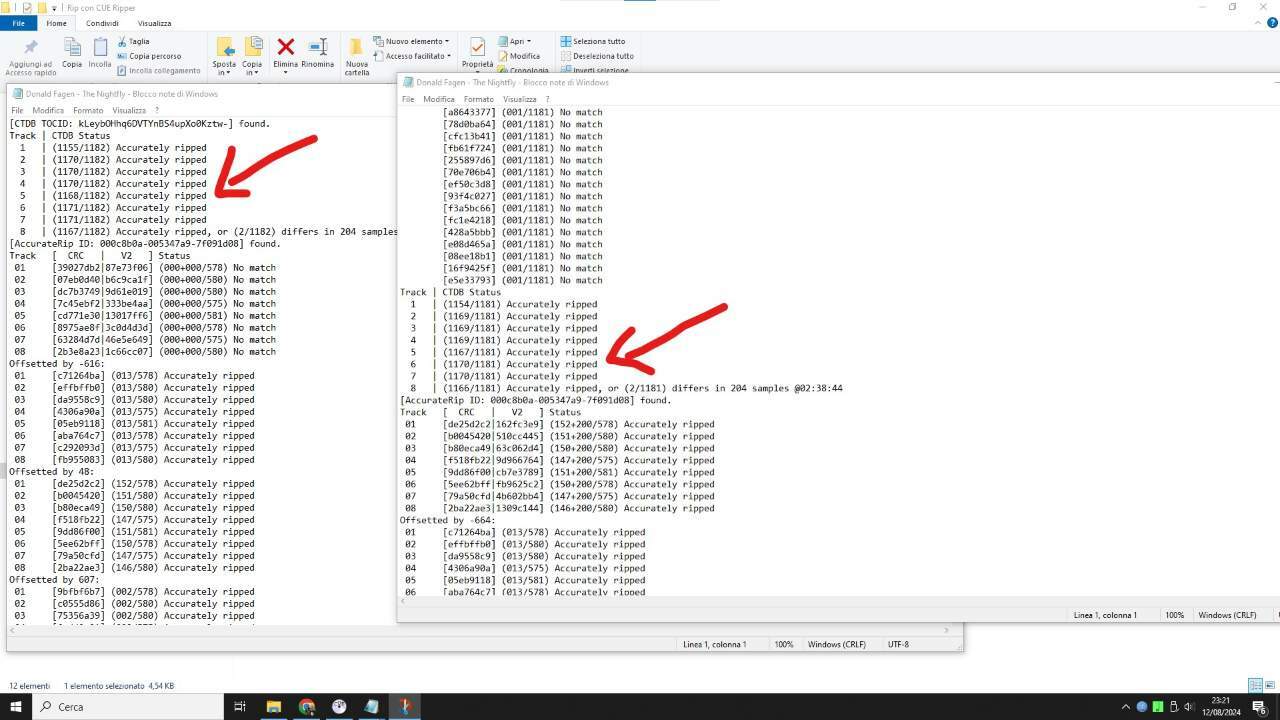Switch to details view icon in status bar
Viewport: 1280px width, 720px height.
1255,685
